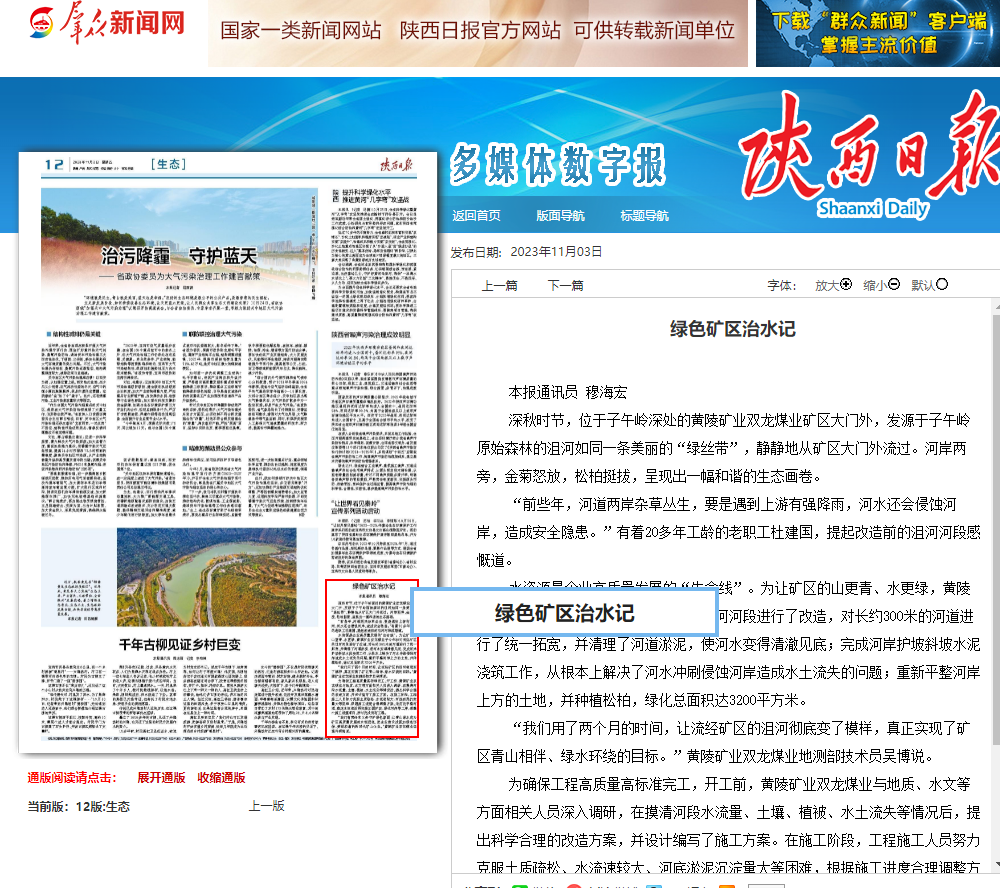Viewport: 1000px width, 888px height.
Task: Click the top banner 国家一类新闻网站 advertisement
Action: pos(477,32)
